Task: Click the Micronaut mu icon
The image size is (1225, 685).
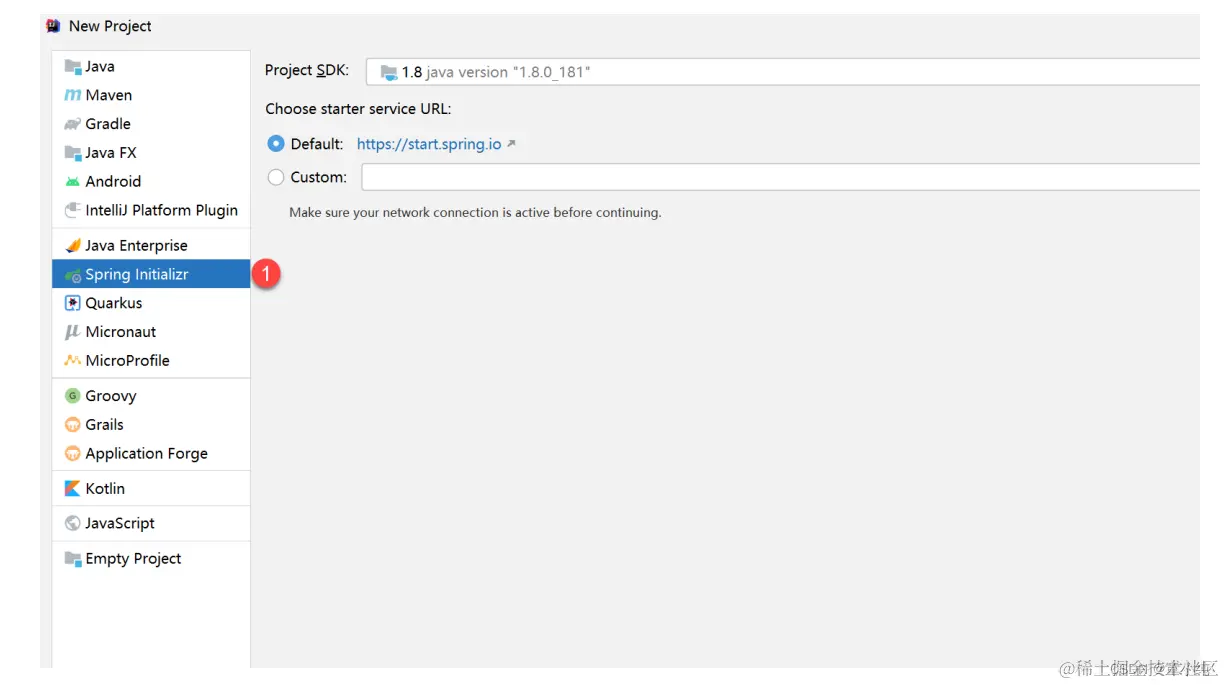Action: [x=72, y=332]
